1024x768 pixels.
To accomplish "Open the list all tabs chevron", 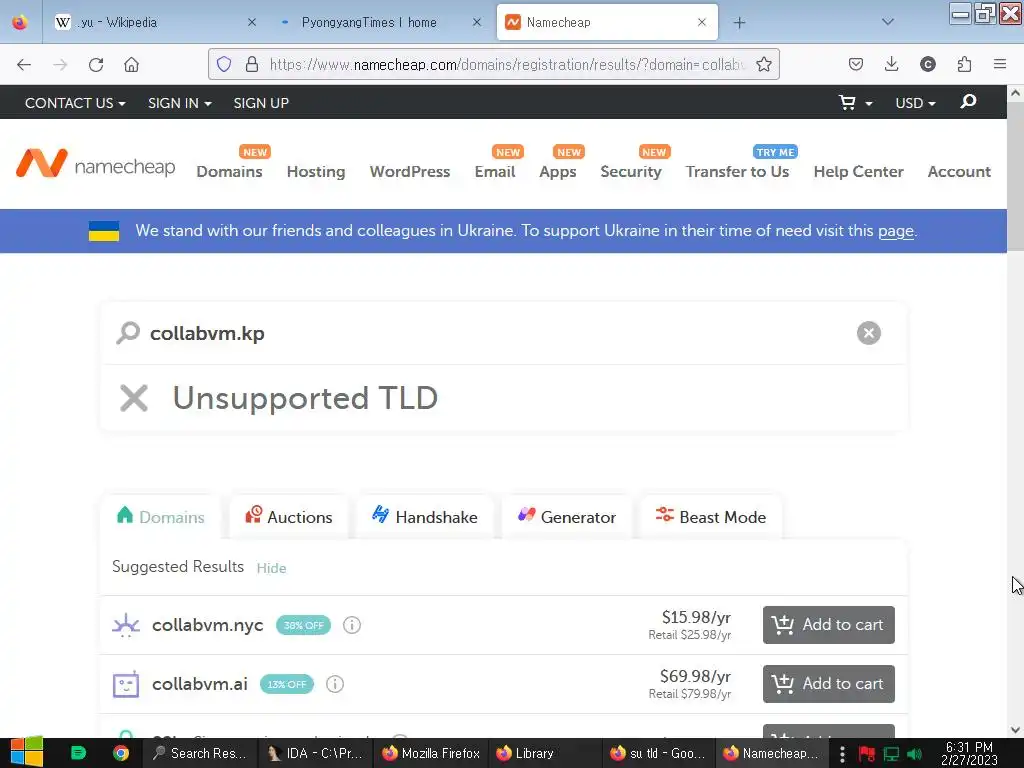I will [x=888, y=22].
